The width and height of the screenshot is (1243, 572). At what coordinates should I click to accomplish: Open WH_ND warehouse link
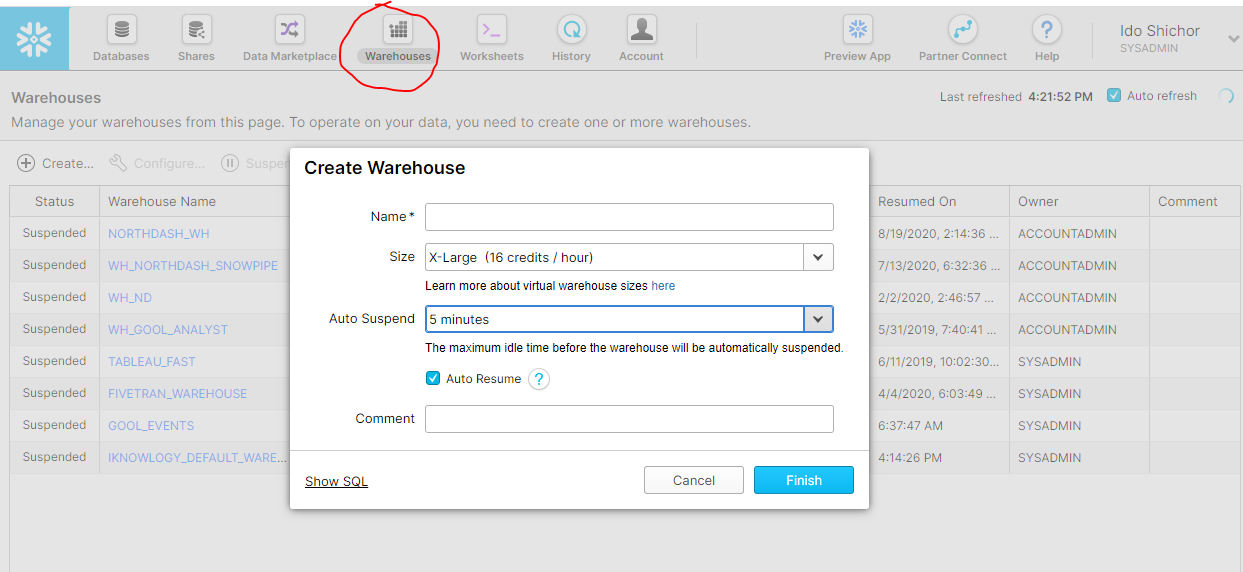coord(130,297)
